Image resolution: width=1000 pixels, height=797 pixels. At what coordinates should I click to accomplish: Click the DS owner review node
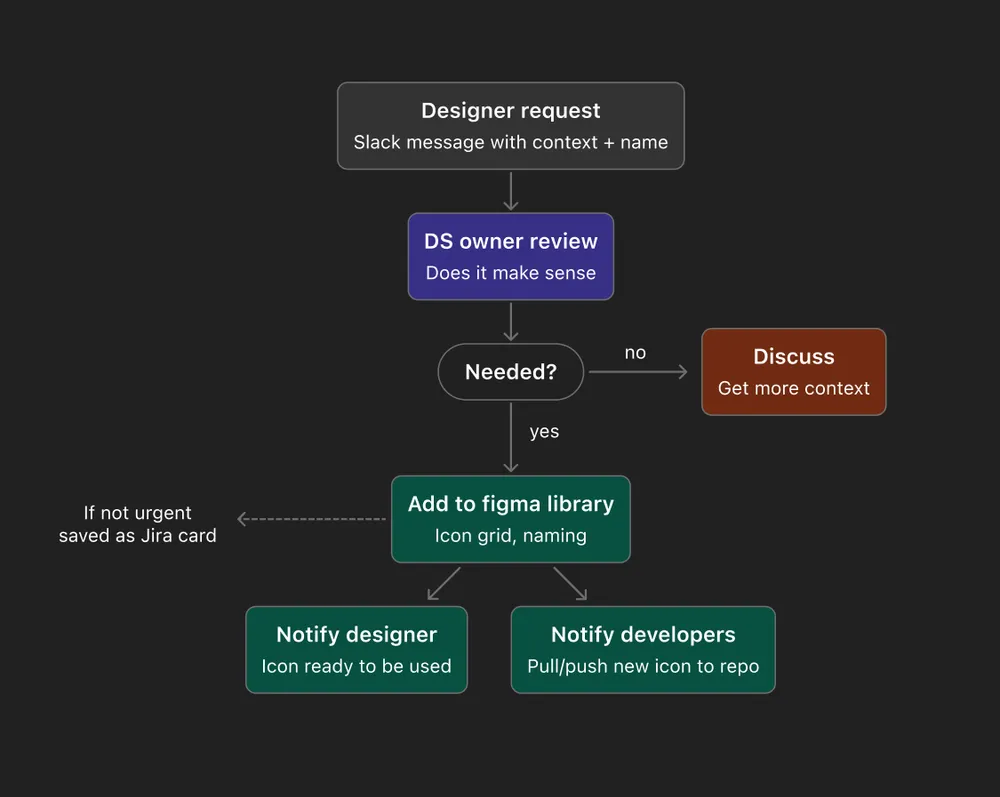click(511, 256)
